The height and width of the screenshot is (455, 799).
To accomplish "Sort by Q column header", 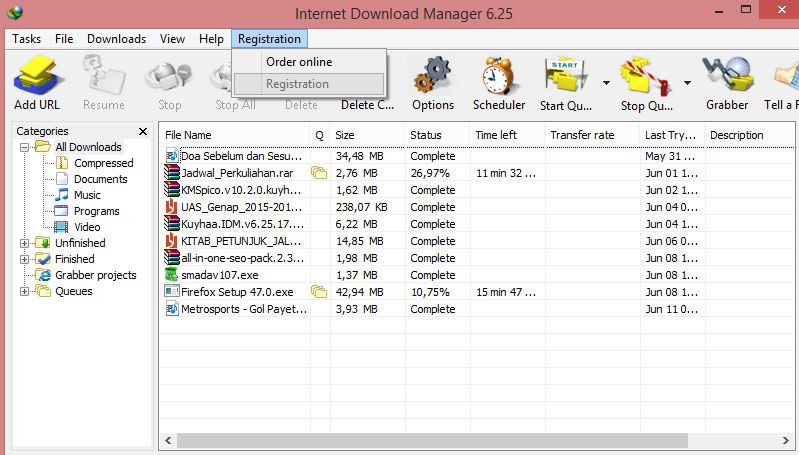I will coord(319,135).
